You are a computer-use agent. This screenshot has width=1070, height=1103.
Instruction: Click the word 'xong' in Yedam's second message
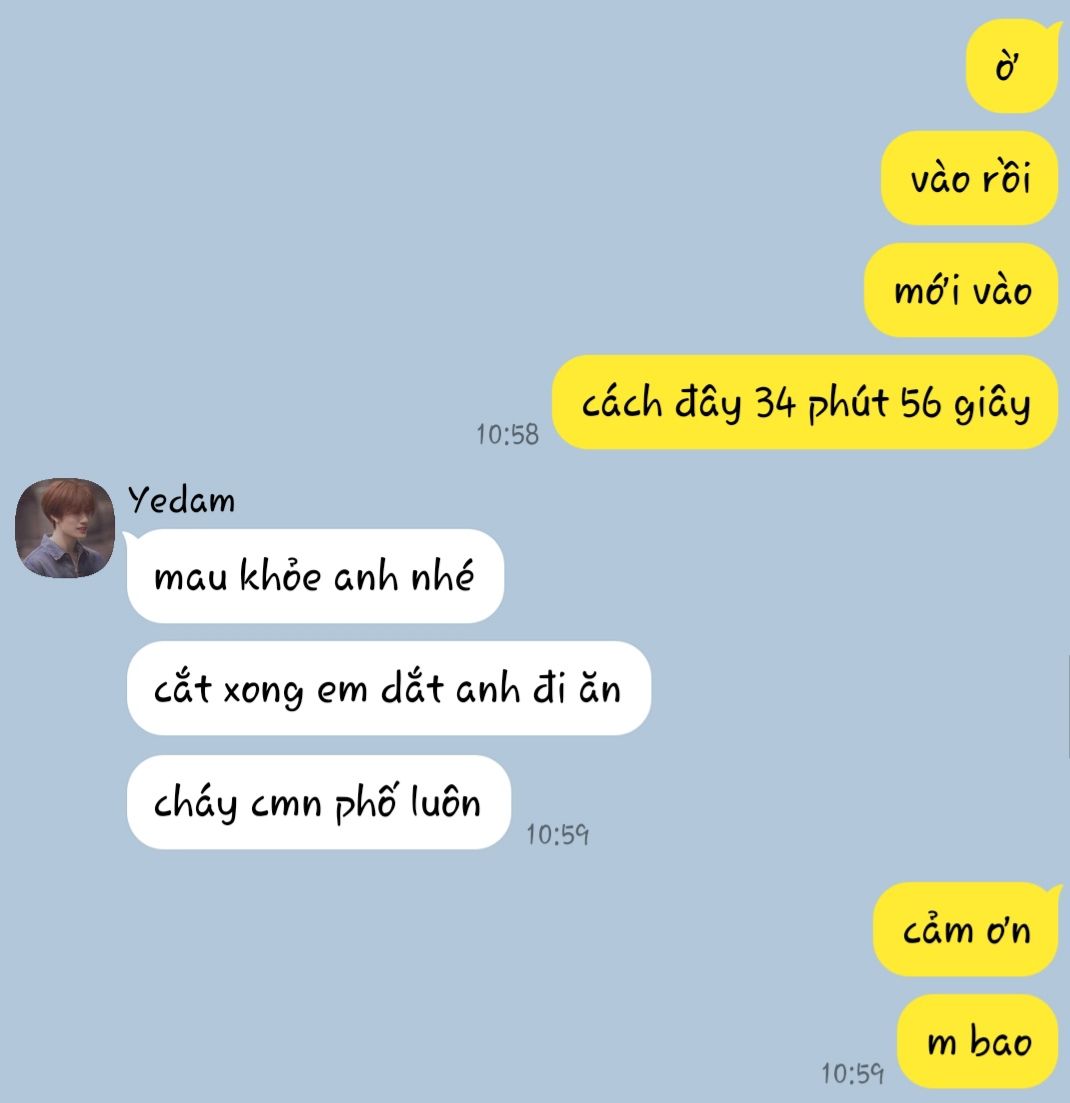click(263, 691)
